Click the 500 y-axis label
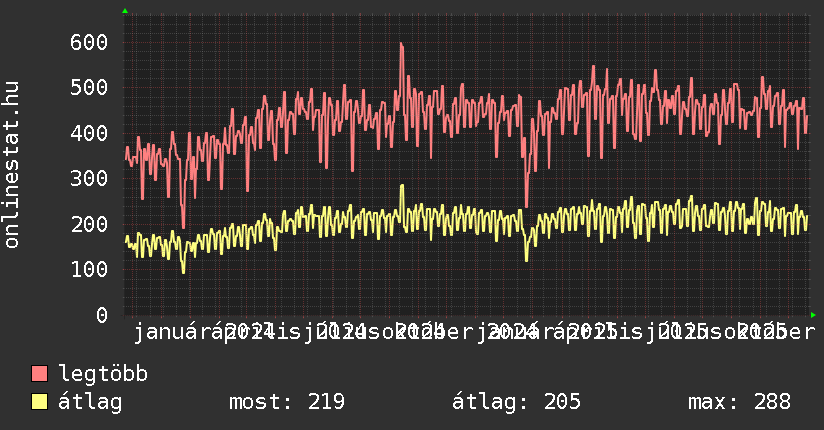 [x=89, y=88]
